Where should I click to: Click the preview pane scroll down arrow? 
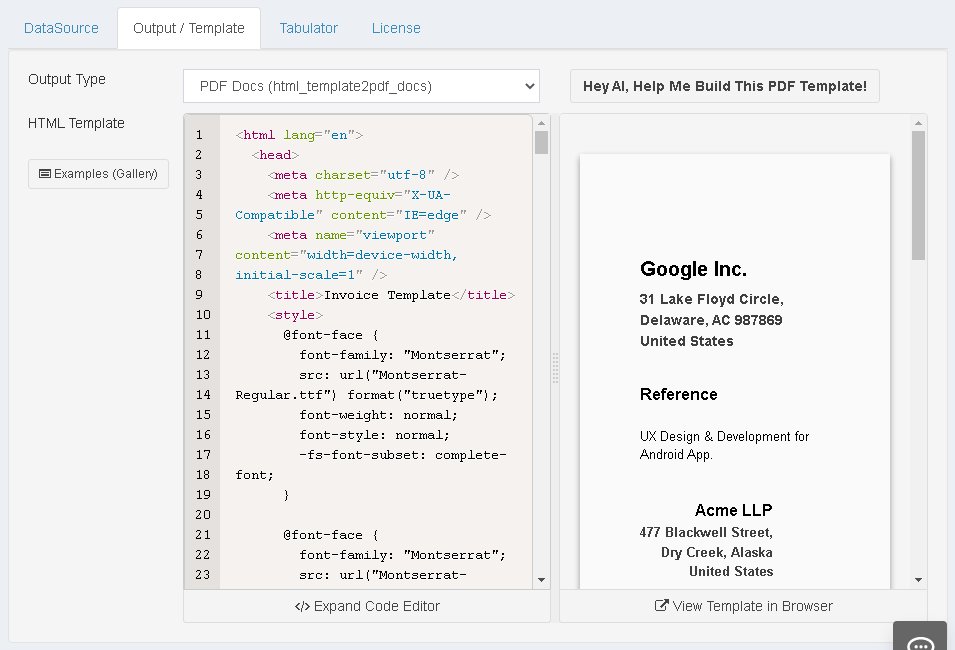coord(918,580)
